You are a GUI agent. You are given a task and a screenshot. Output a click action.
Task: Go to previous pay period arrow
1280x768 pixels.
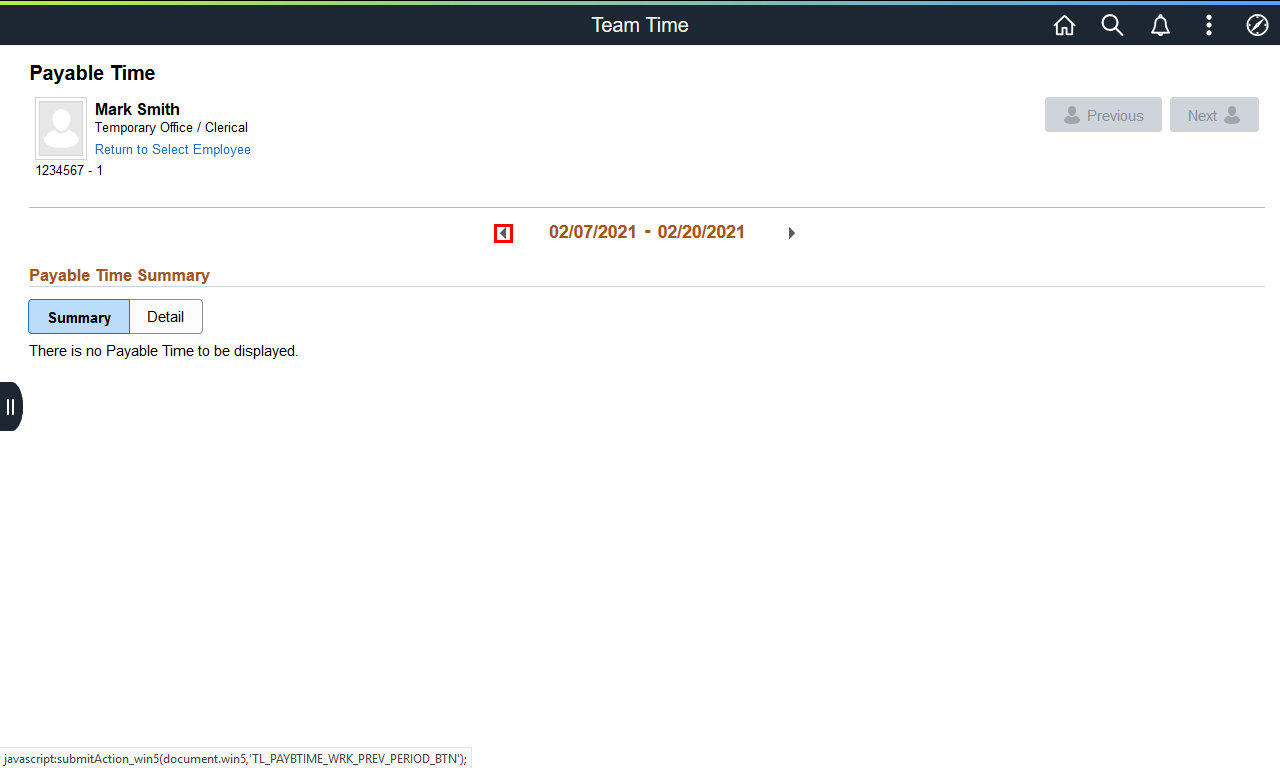pos(503,233)
